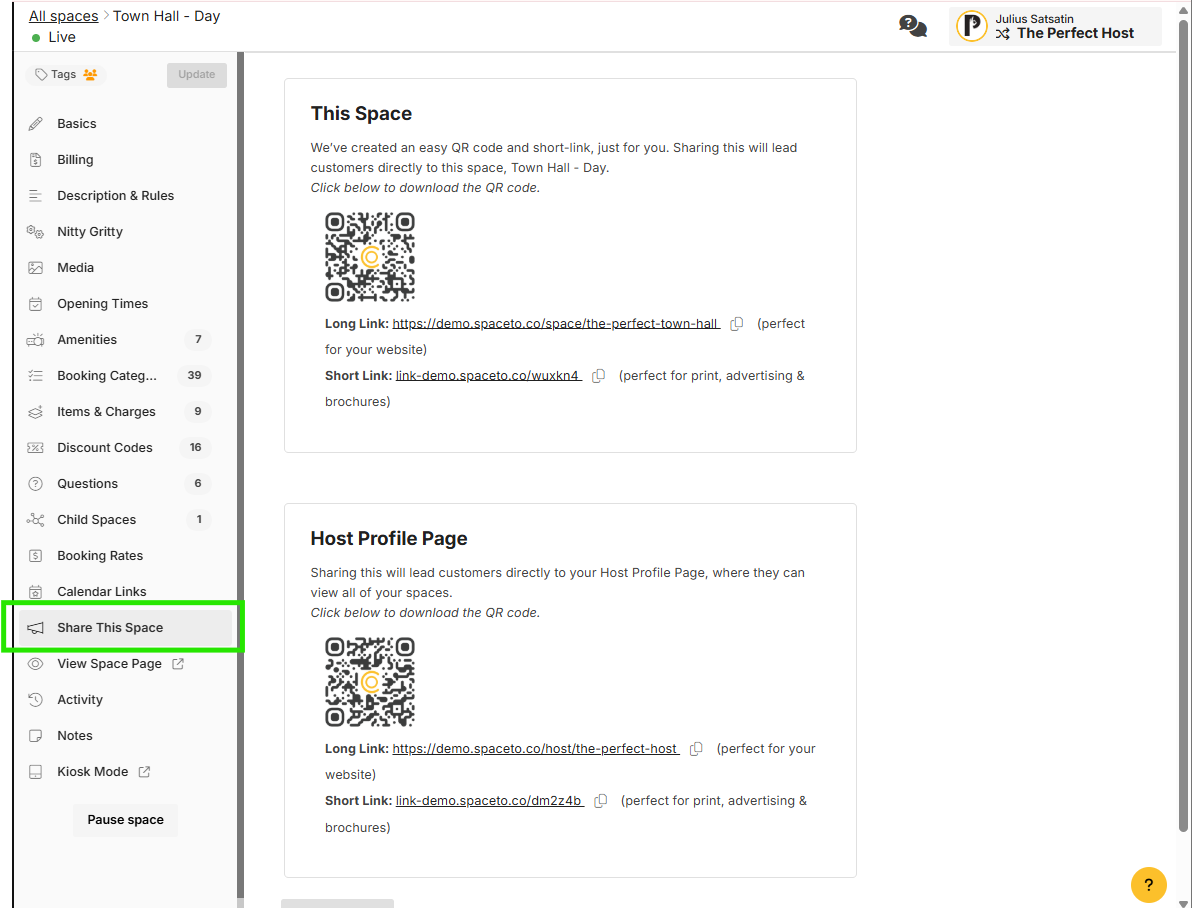Click the switch-host shuffle icon
Viewport: 1192px width, 908px height.
1003,34
